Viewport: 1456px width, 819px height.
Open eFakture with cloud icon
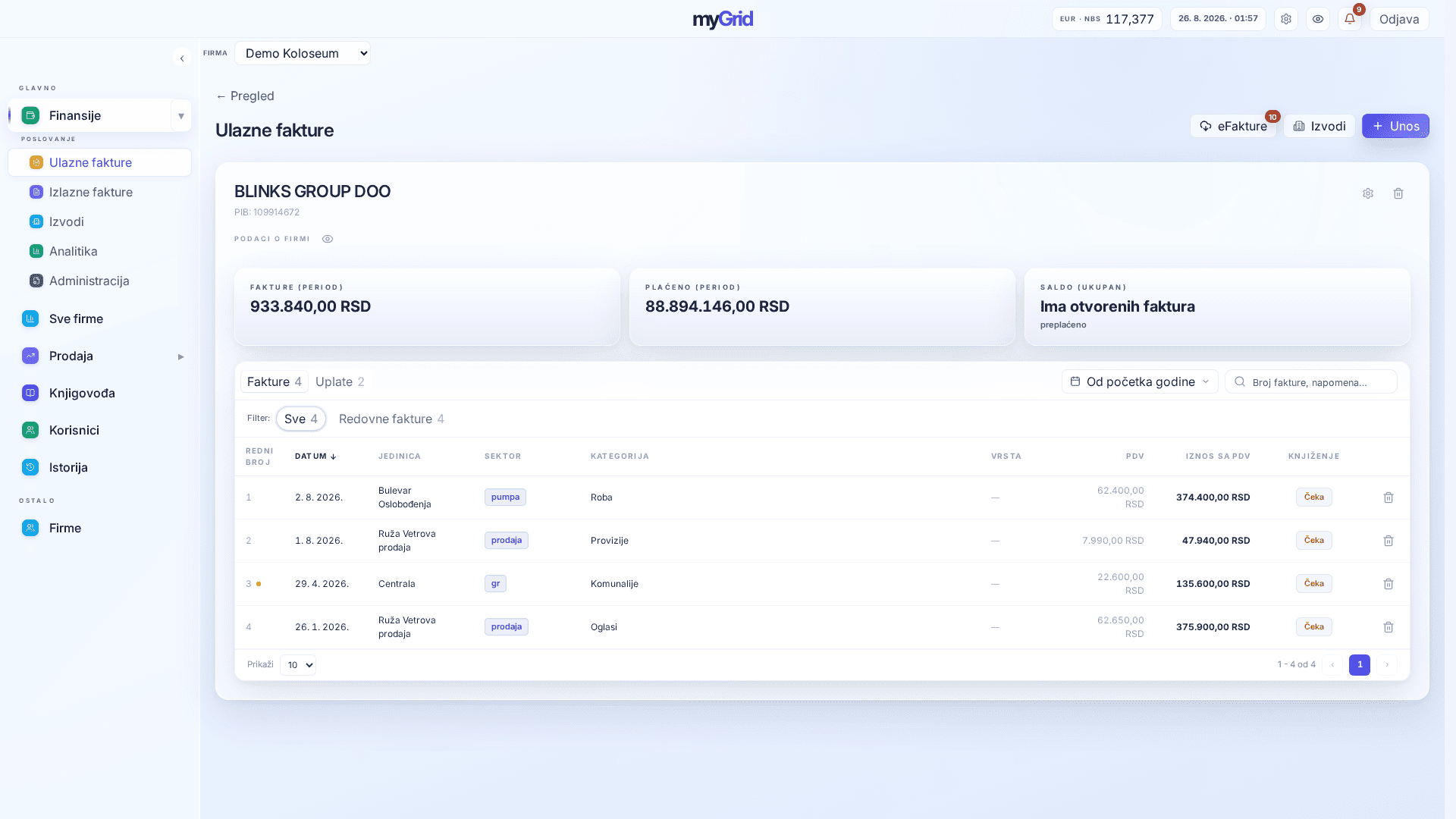point(1233,126)
